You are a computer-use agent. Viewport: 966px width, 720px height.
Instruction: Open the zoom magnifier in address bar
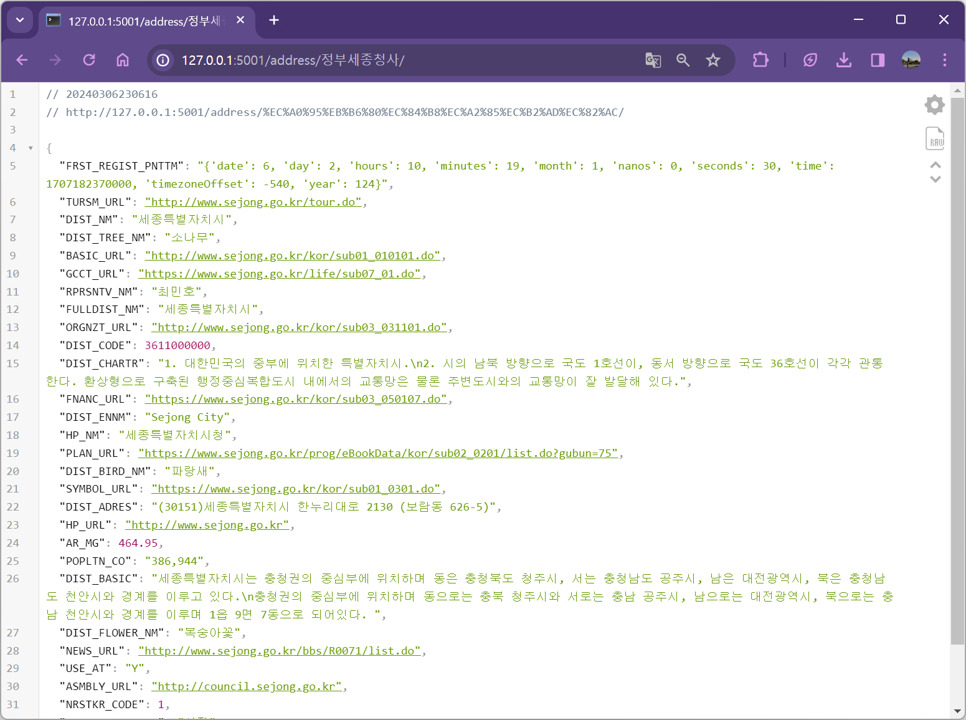pyautogui.click(x=683, y=60)
